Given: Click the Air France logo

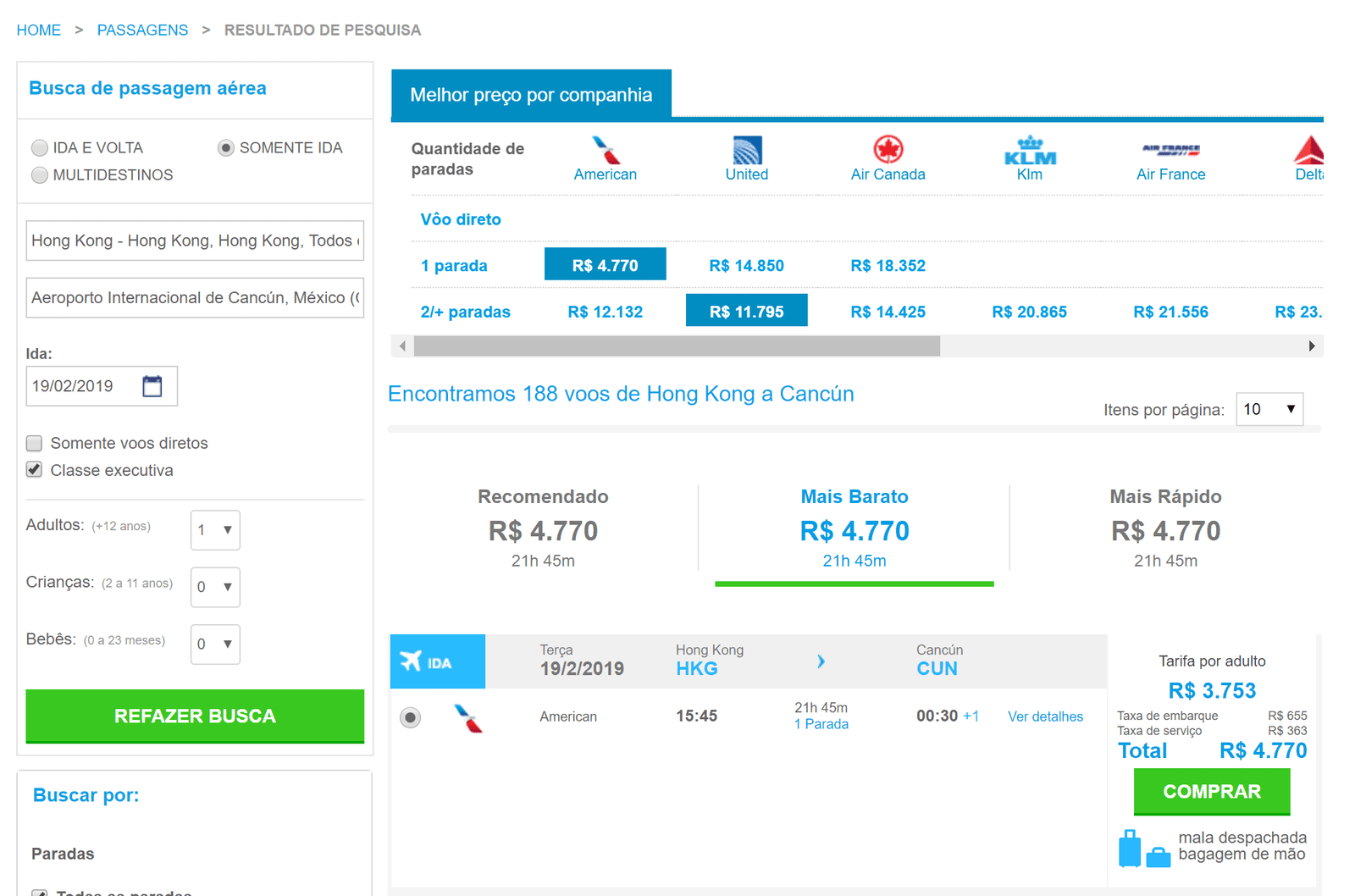Looking at the screenshot, I should coord(1170,151).
